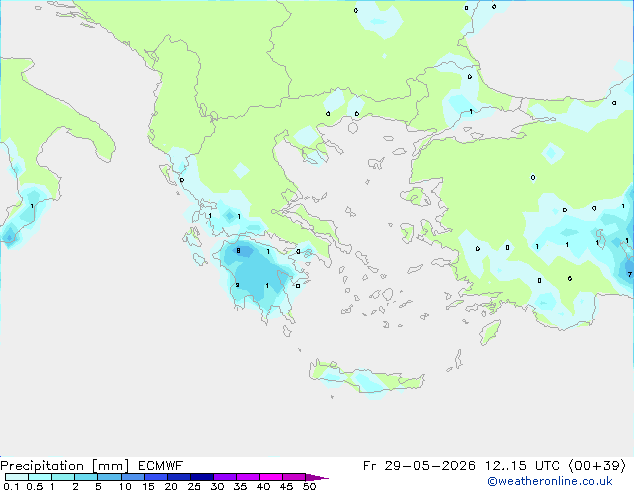Click the "0.5" legend scale value

tap(35, 486)
